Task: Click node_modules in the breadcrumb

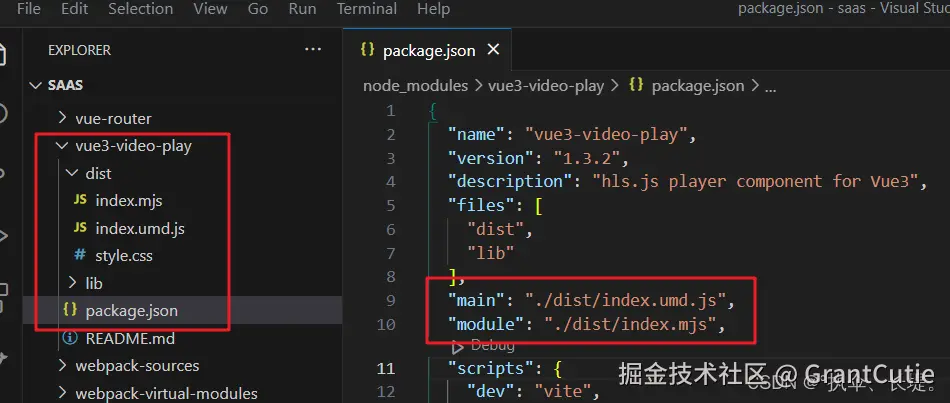Action: tap(416, 86)
